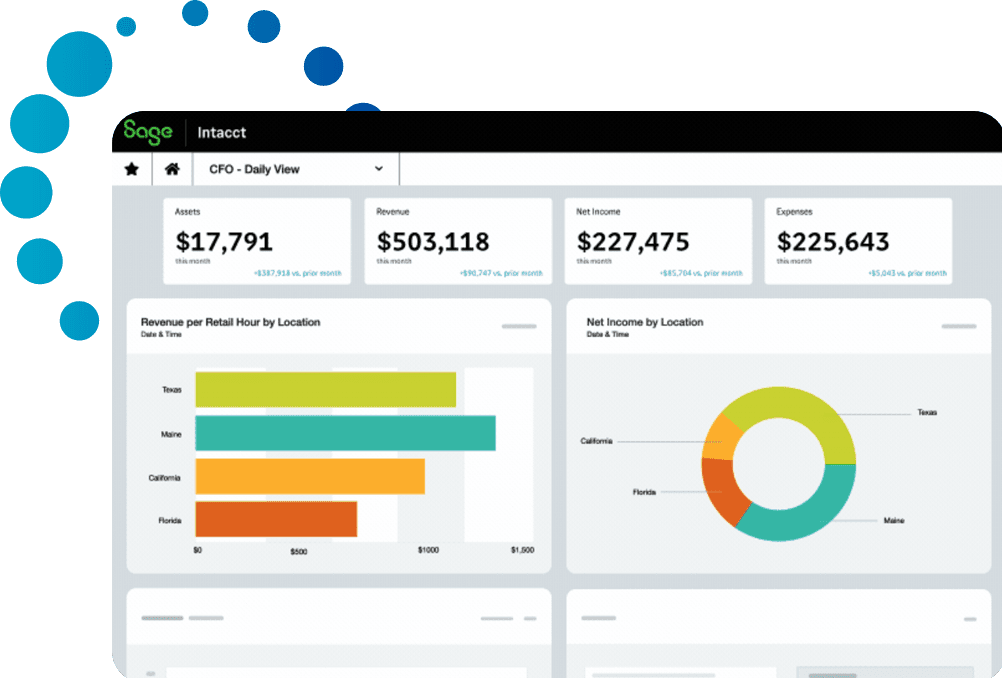Click the +$85,704 vs. prior month link
Image resolution: width=1002 pixels, height=678 pixels.
[x=701, y=273]
